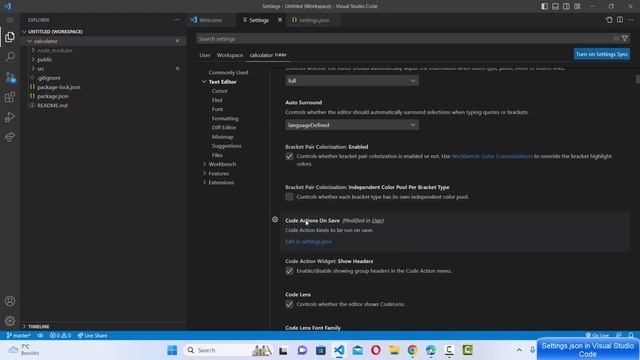
Task: Open the Manage gear in activity bar
Action: click(10, 321)
